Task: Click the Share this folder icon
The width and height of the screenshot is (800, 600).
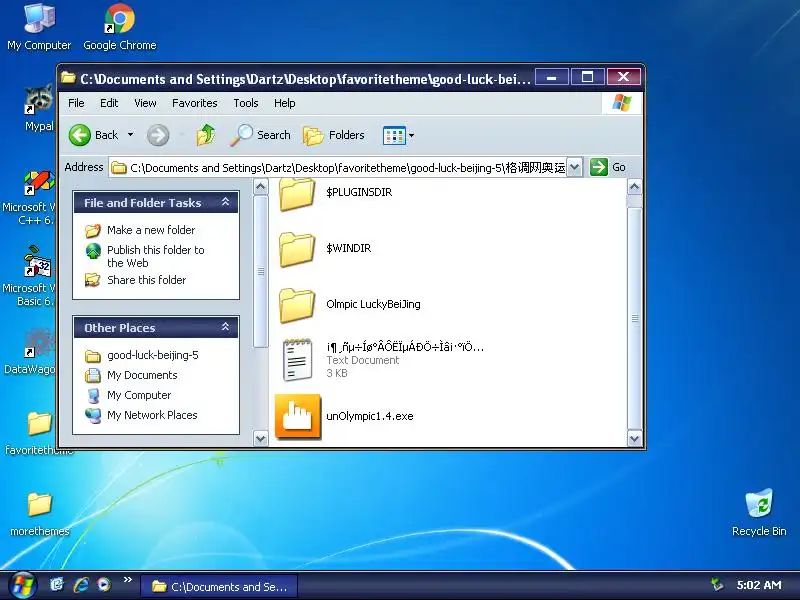Action: pyautogui.click(x=93, y=280)
